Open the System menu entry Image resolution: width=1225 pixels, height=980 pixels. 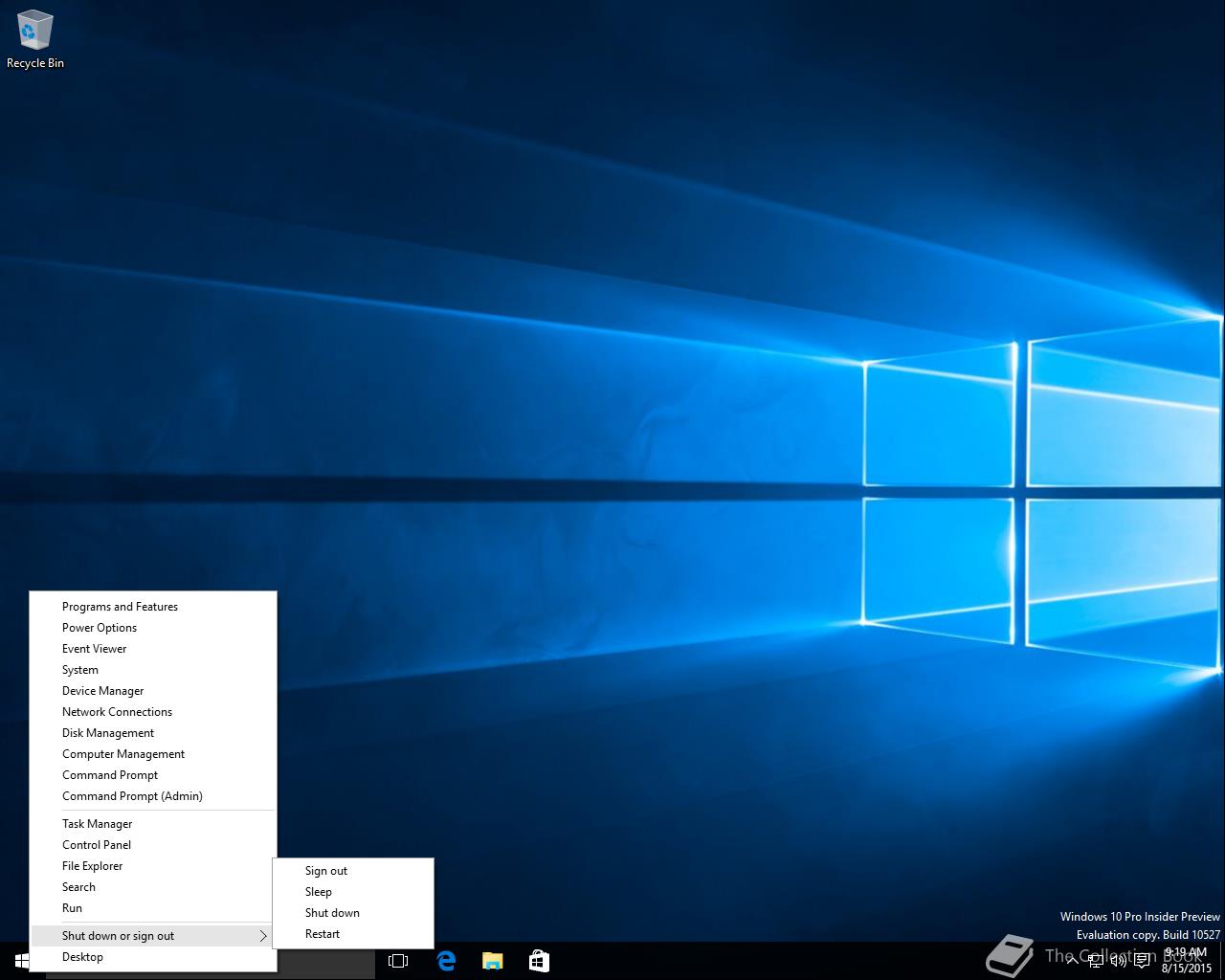point(153,670)
